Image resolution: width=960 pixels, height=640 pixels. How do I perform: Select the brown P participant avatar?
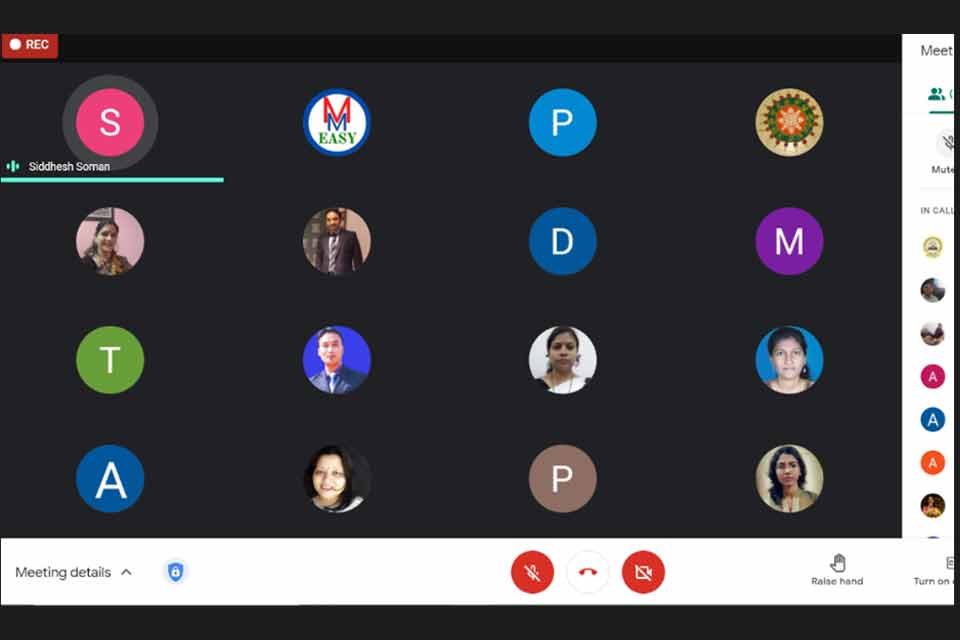coord(563,478)
